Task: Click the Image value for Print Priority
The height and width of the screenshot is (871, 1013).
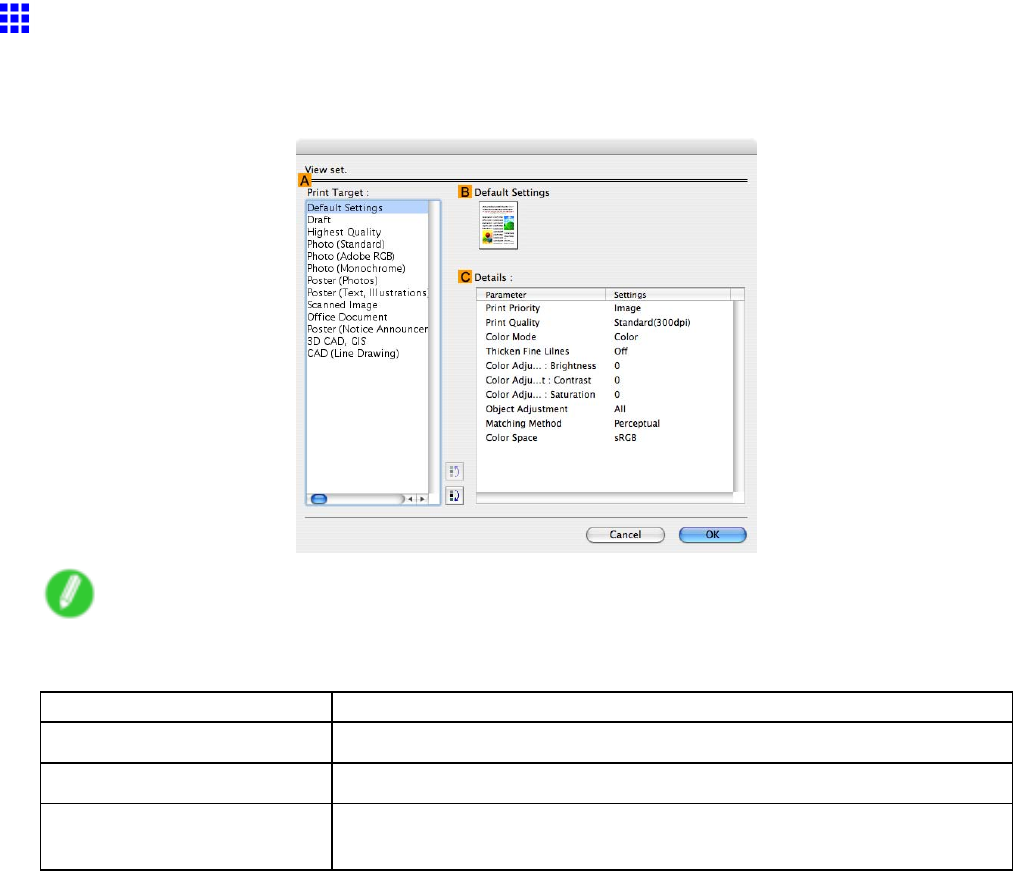Action: pyautogui.click(x=627, y=308)
